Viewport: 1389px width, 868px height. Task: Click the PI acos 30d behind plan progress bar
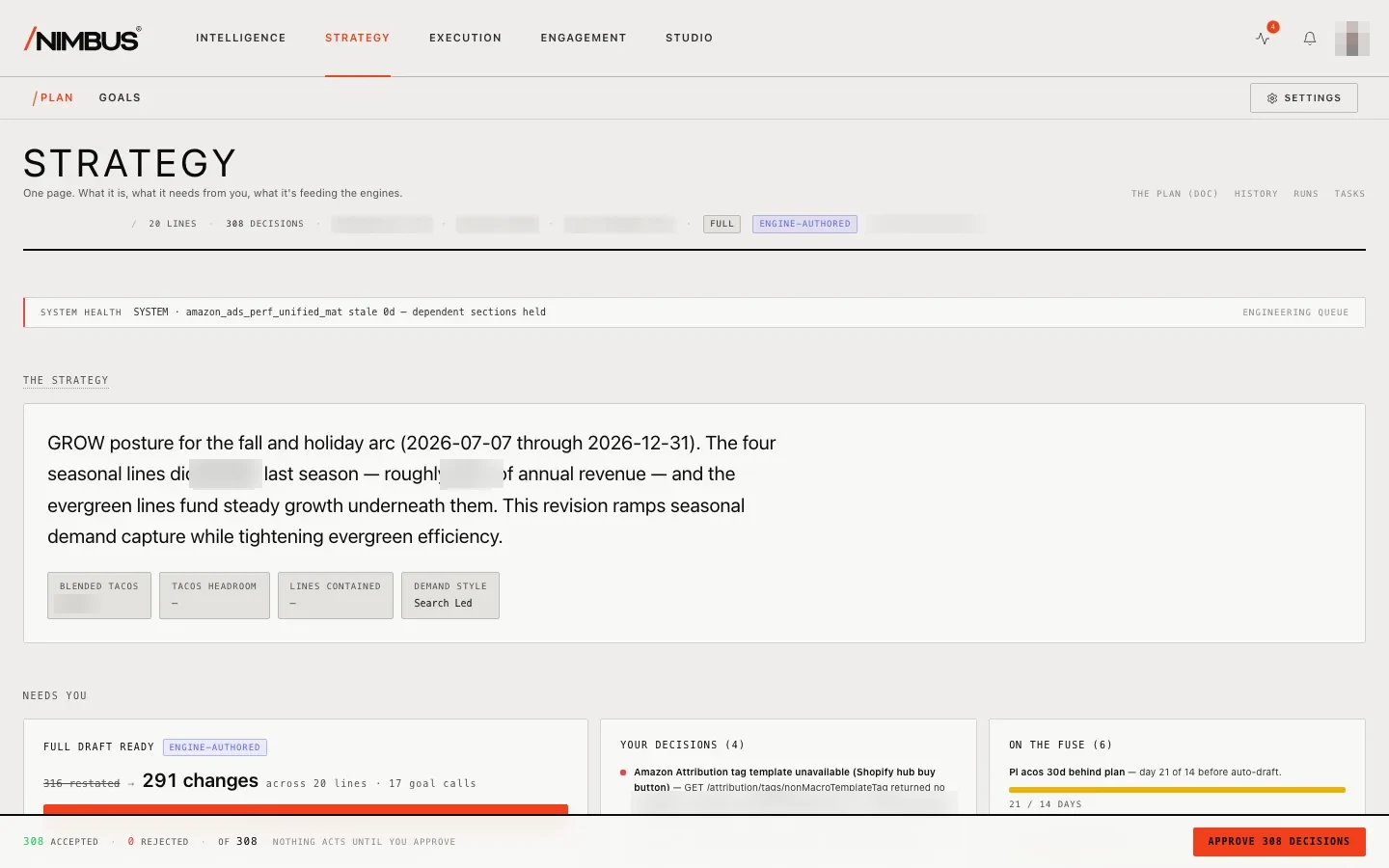click(1177, 790)
